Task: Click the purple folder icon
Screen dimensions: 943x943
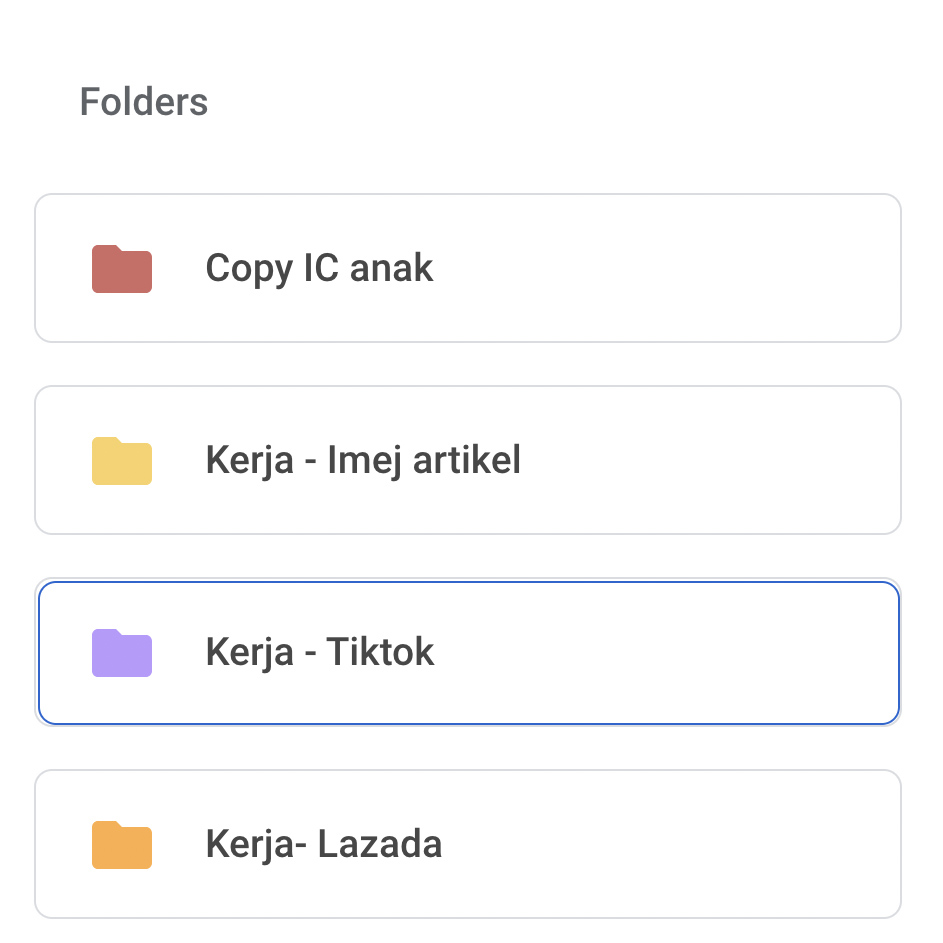Action: [121, 653]
